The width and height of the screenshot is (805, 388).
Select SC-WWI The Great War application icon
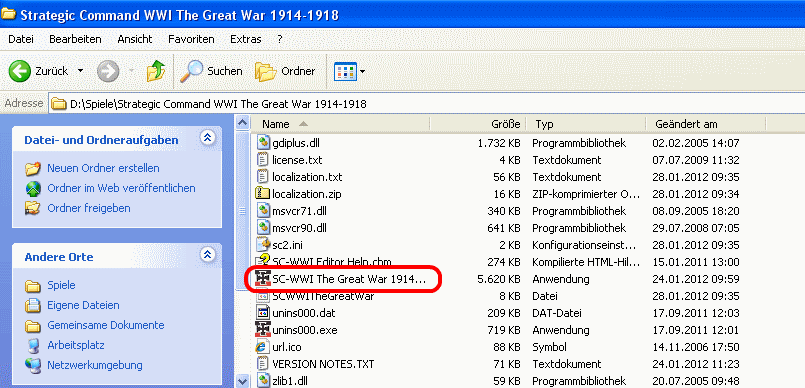[263, 279]
